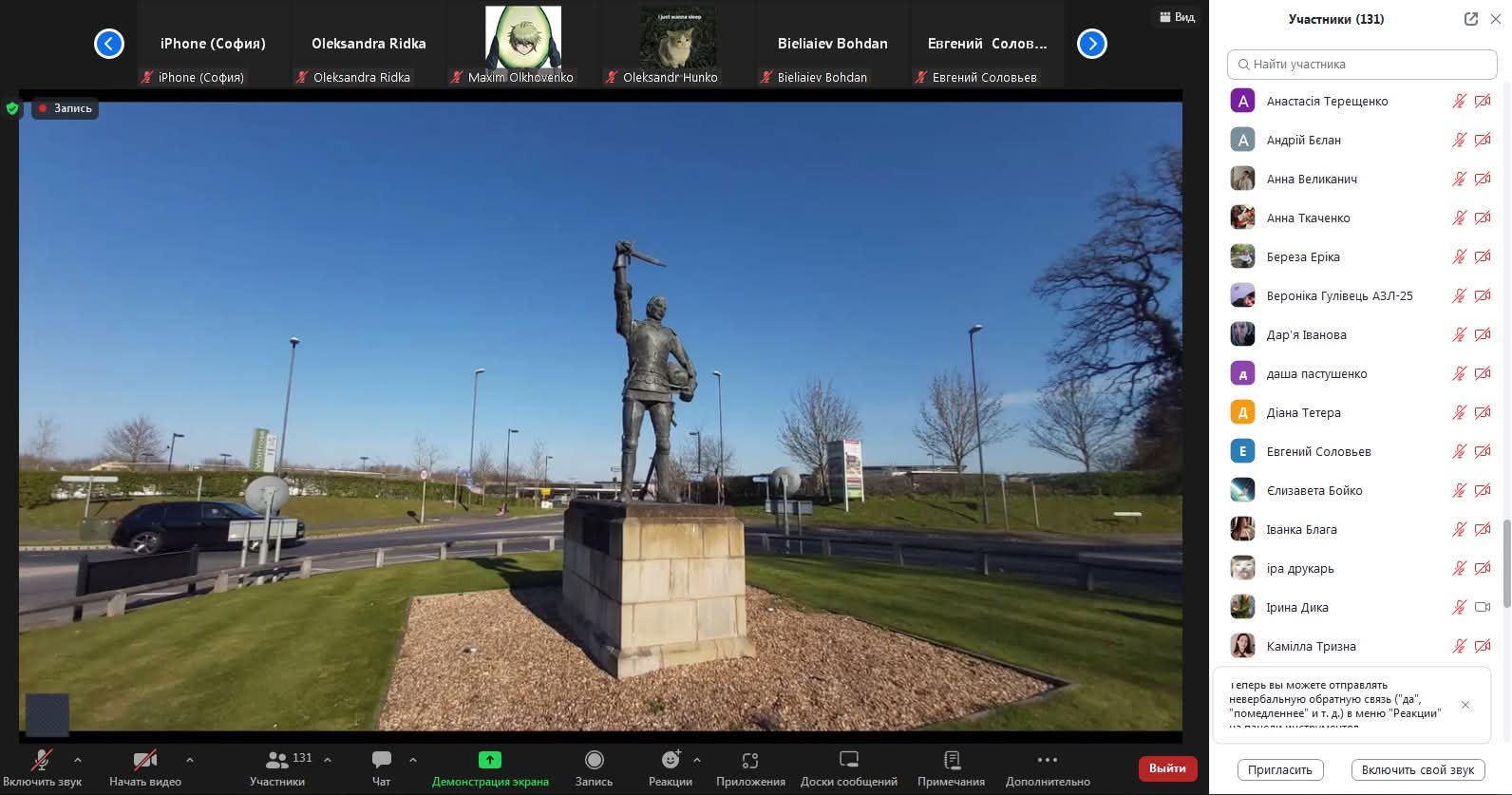This screenshot has height=795, width=1512.
Task: Expand video options arrow beside Начать видео
Action: point(190,760)
